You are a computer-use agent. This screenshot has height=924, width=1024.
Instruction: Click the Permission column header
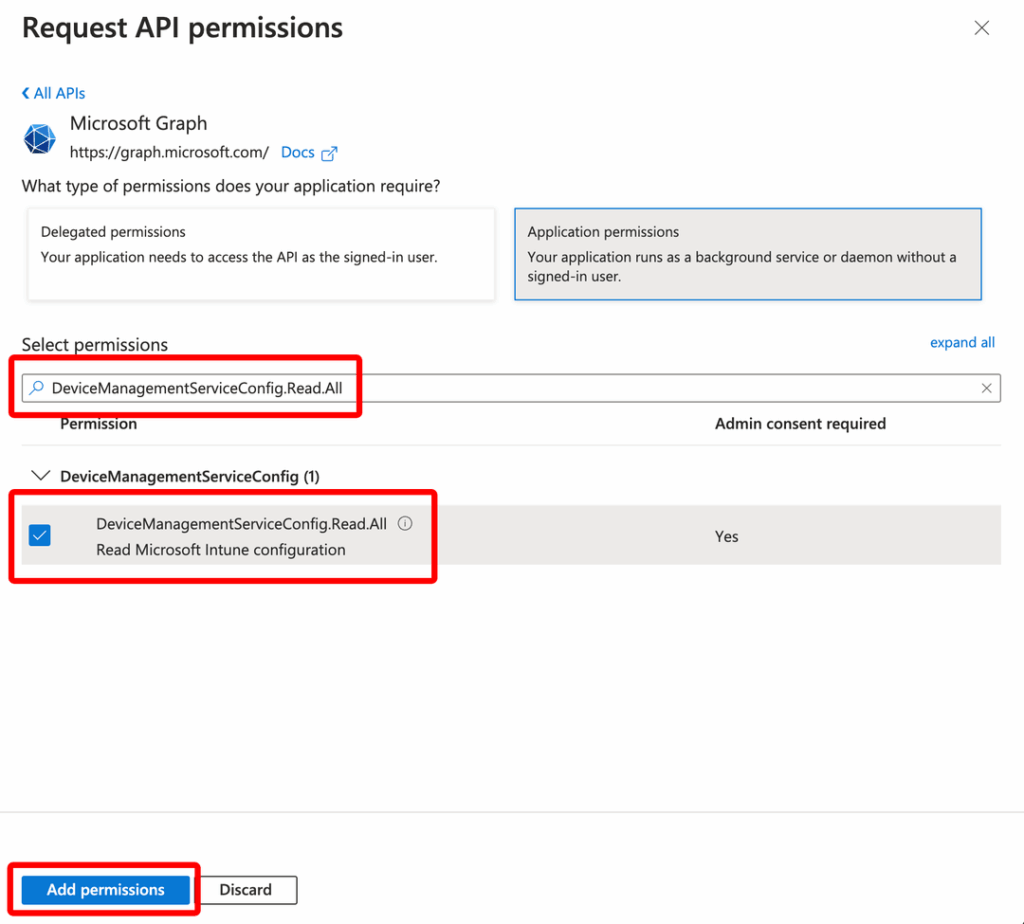(98, 423)
